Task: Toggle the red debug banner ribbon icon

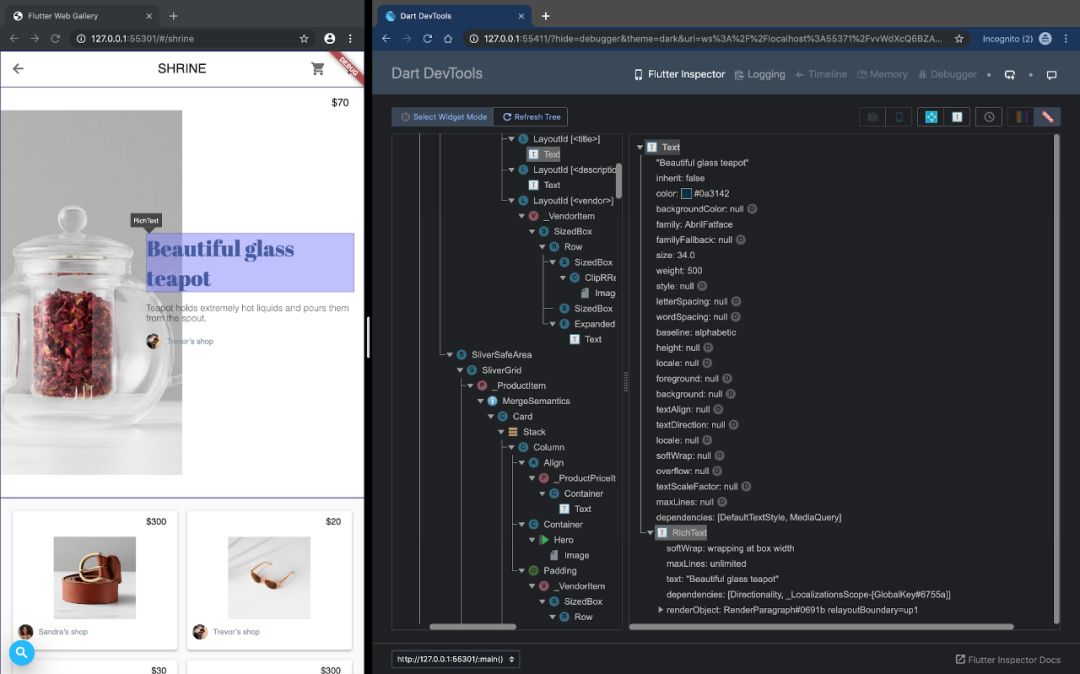Action: (1047, 117)
